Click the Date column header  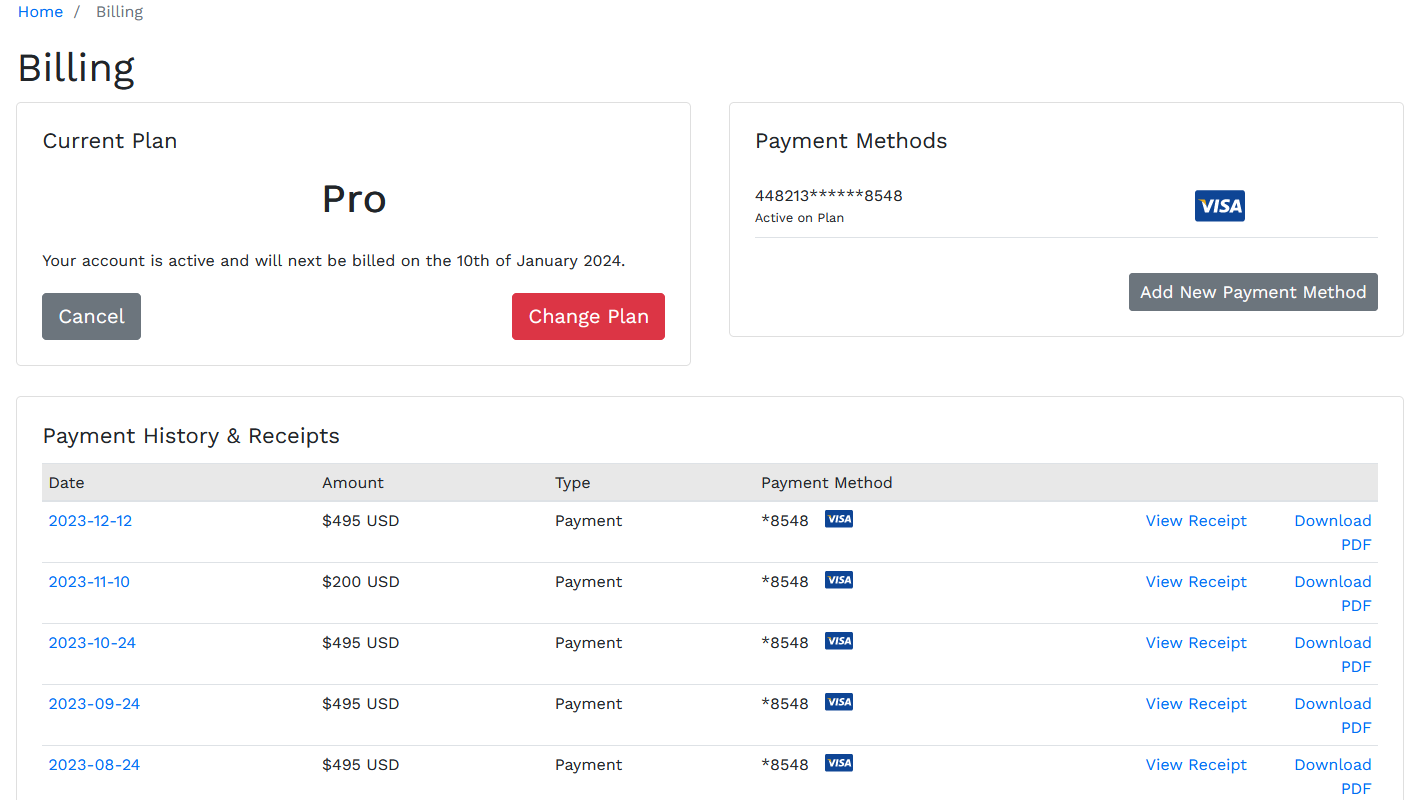click(66, 483)
